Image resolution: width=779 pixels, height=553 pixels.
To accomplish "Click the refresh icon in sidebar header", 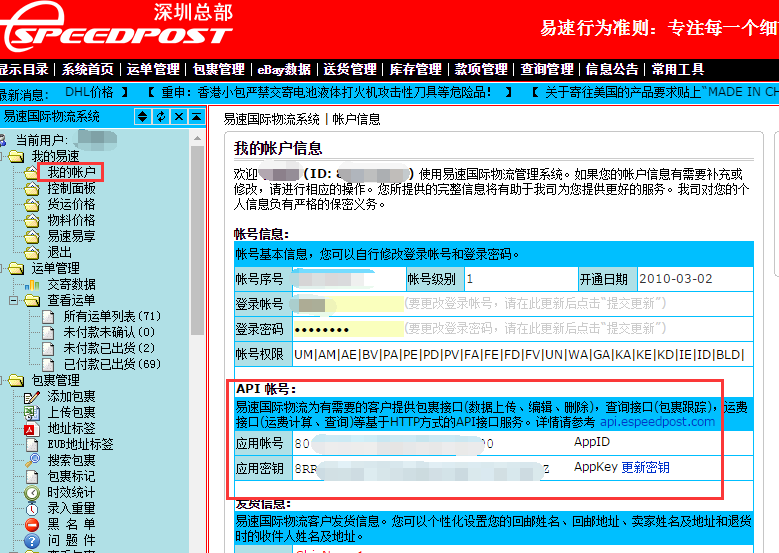I will coord(161,117).
